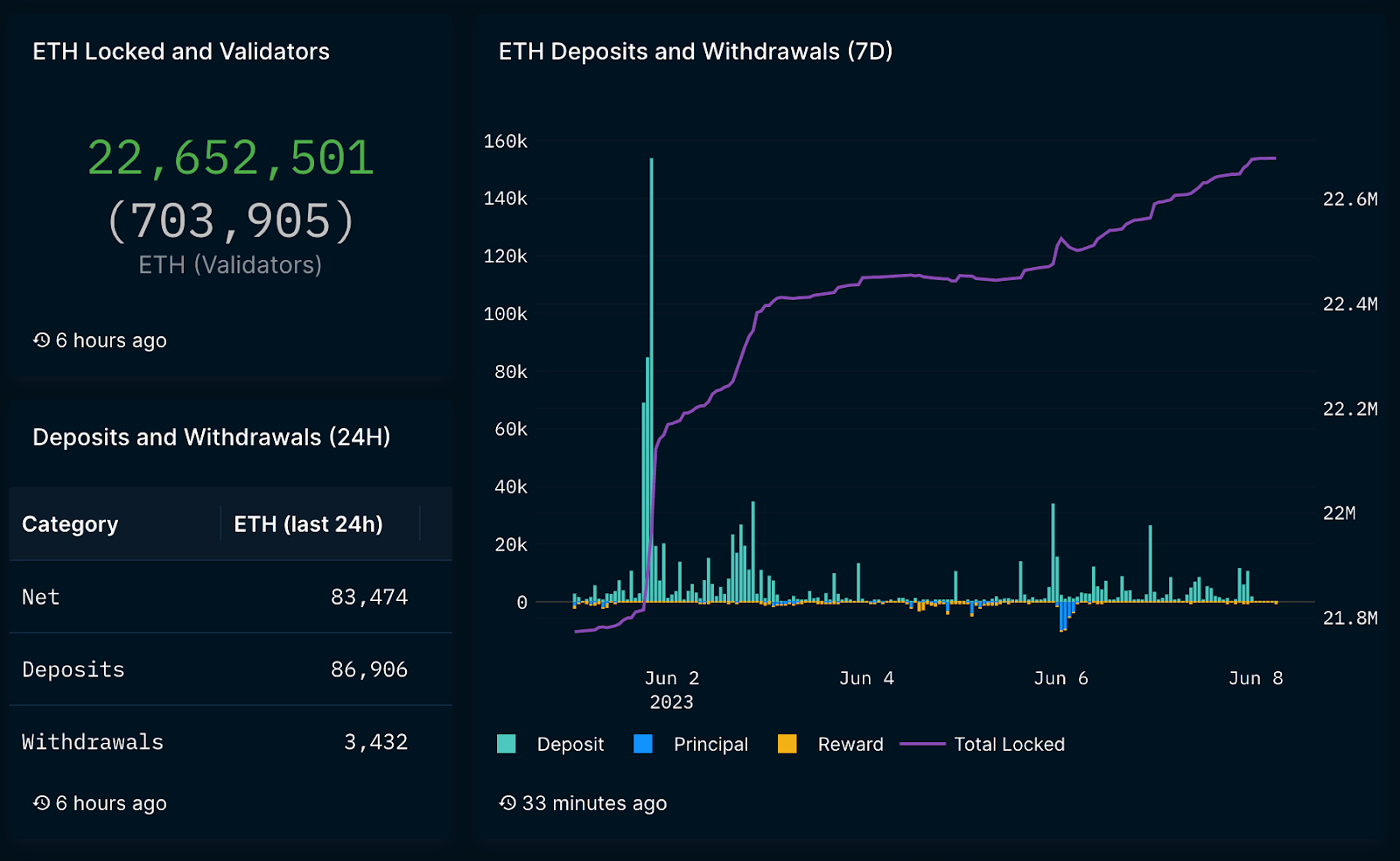Click the 160k left axis label

[506, 141]
